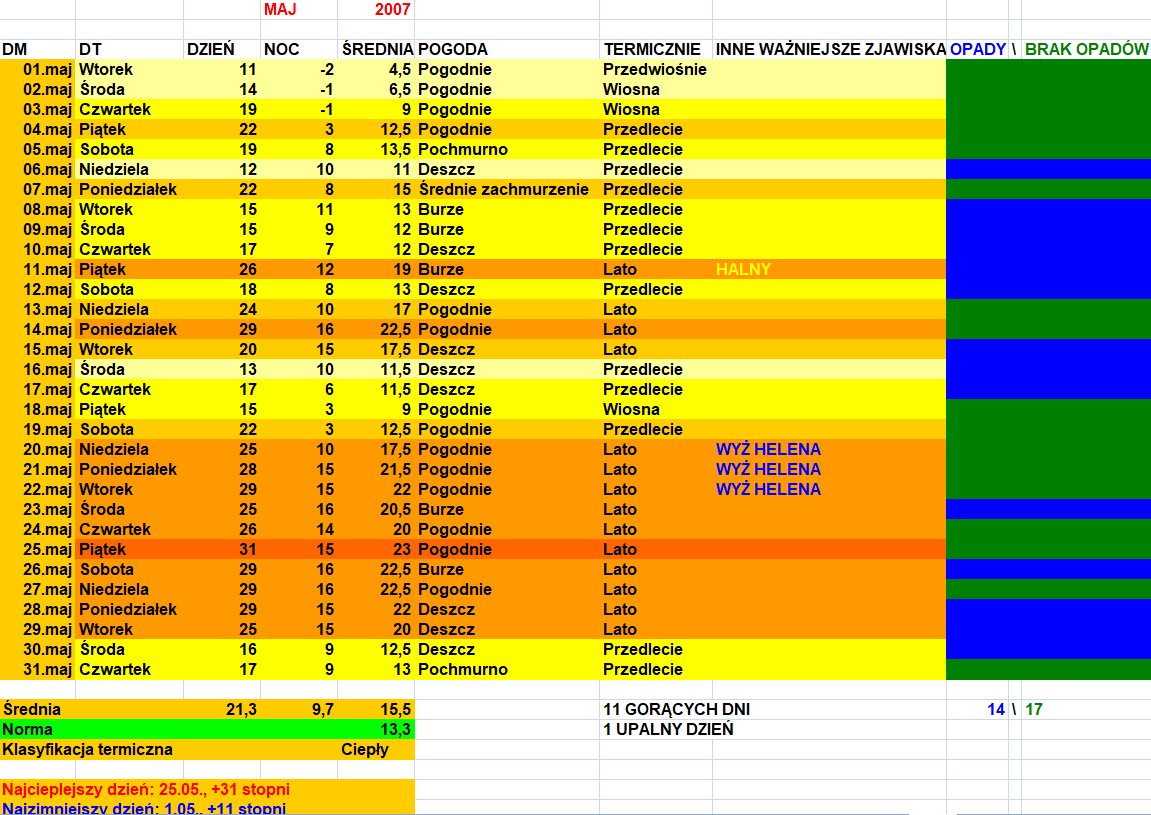Viewport: 1151px width, 815px height.
Task: Select the "INNE WAŻNIEJSZE ZJAWISKA" header cell
Action: 829,49
